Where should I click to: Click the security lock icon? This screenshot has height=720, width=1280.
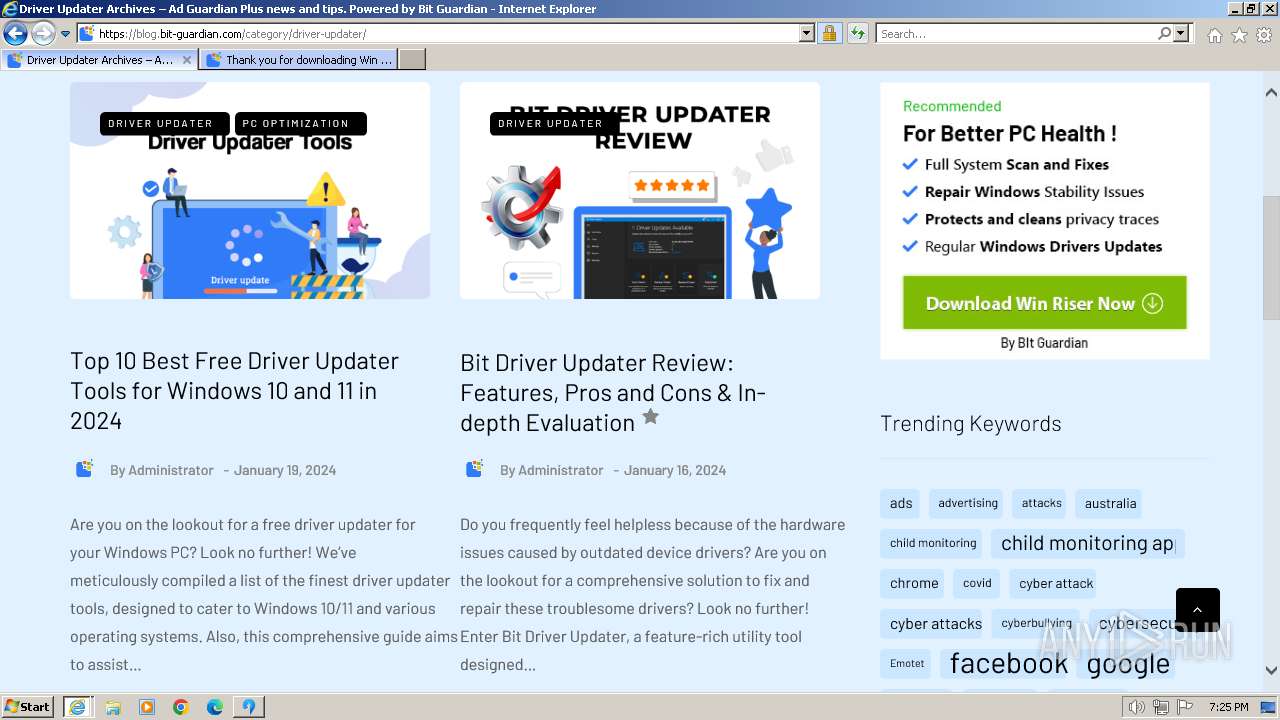[829, 34]
